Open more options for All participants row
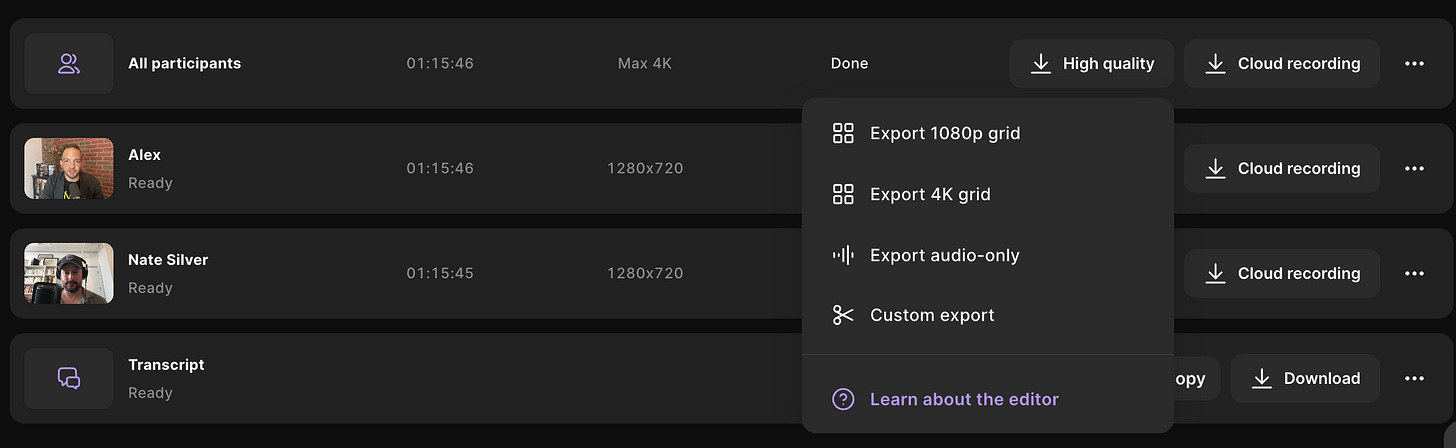The height and width of the screenshot is (448, 1456). (x=1414, y=64)
